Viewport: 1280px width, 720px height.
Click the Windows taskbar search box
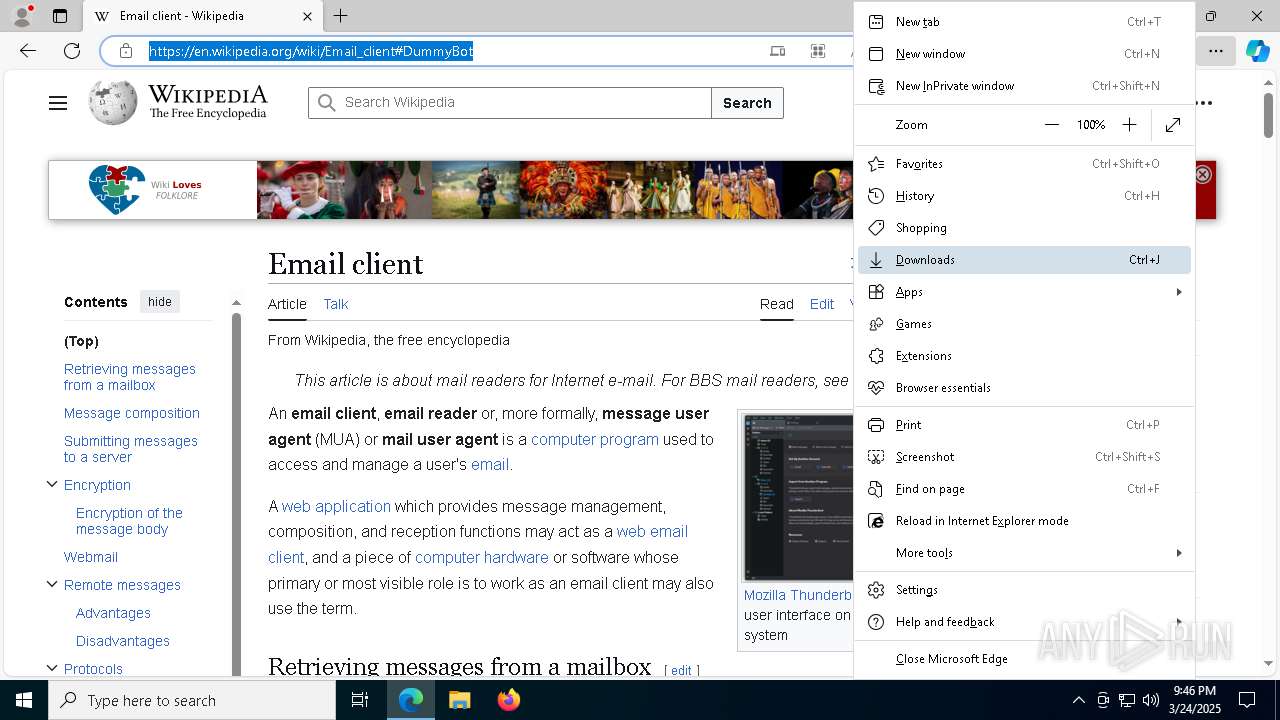point(192,700)
